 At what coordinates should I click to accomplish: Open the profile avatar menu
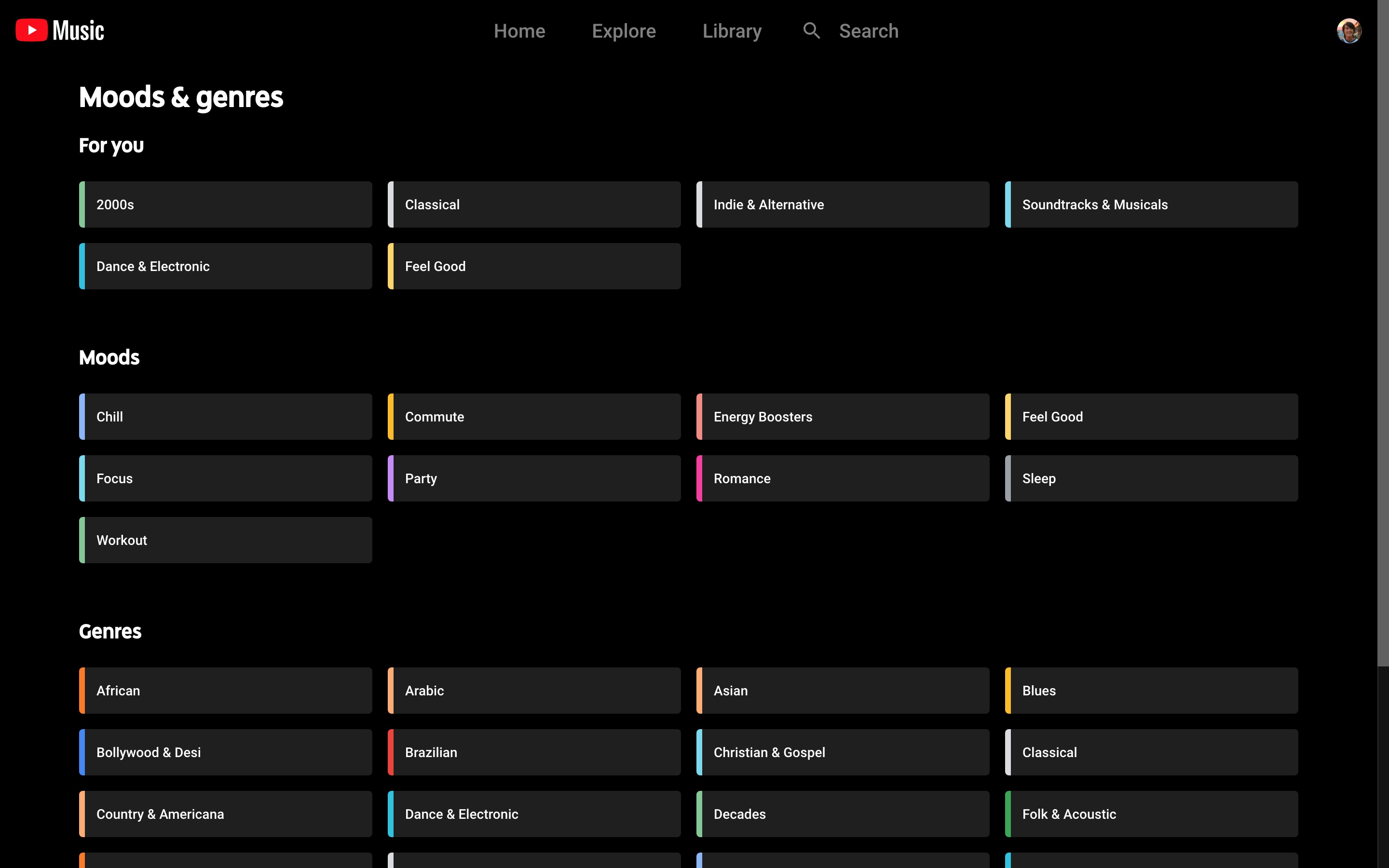(x=1349, y=30)
